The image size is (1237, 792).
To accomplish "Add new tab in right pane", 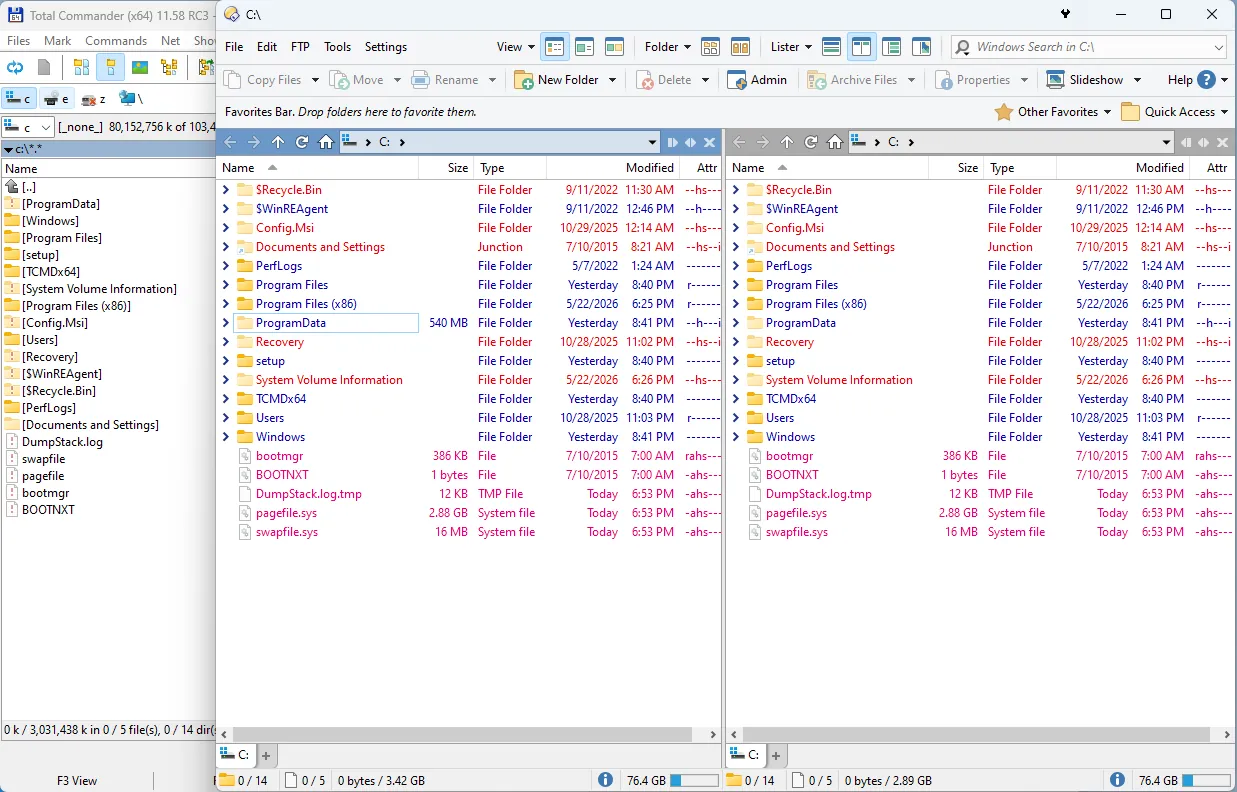I will (x=777, y=755).
